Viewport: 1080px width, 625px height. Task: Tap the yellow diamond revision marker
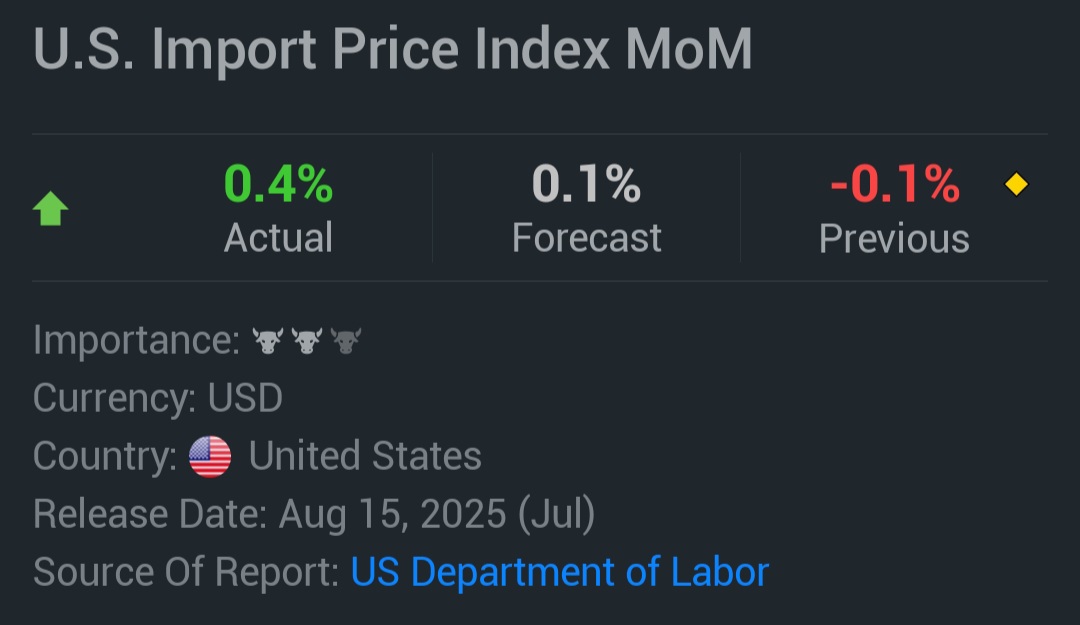[x=1016, y=185]
